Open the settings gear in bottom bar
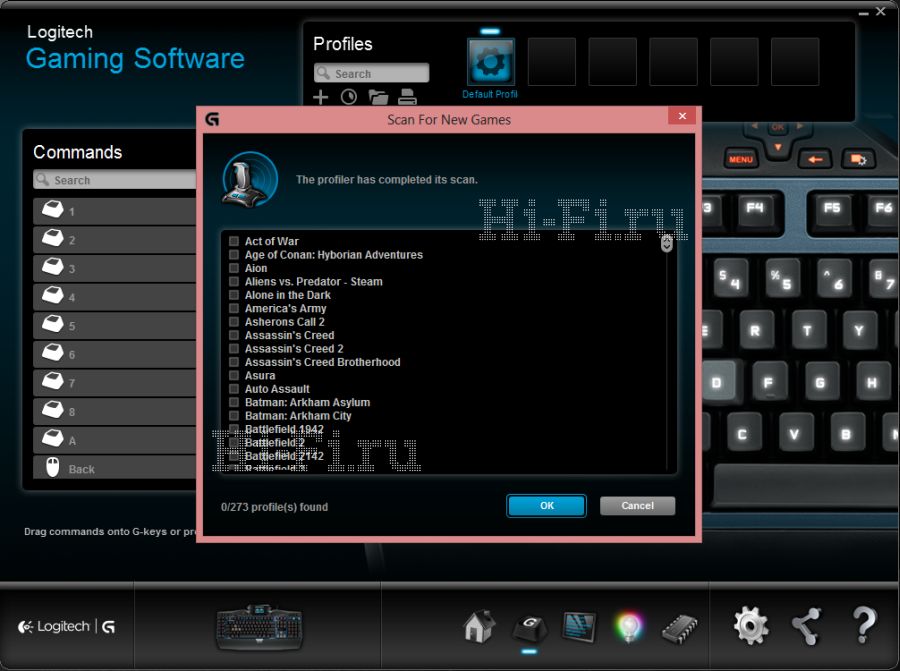This screenshot has height=671, width=900. coord(751,626)
